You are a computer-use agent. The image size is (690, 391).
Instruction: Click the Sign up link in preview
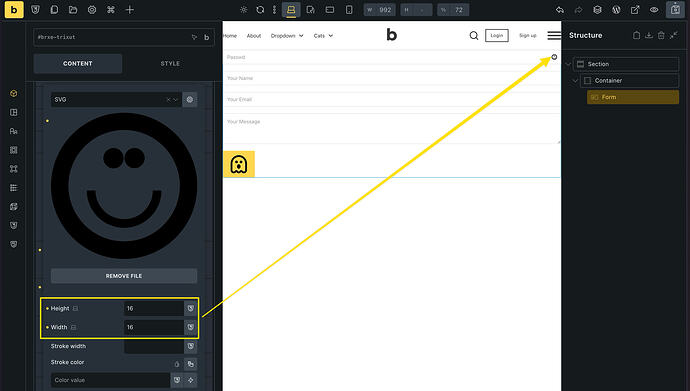point(528,36)
